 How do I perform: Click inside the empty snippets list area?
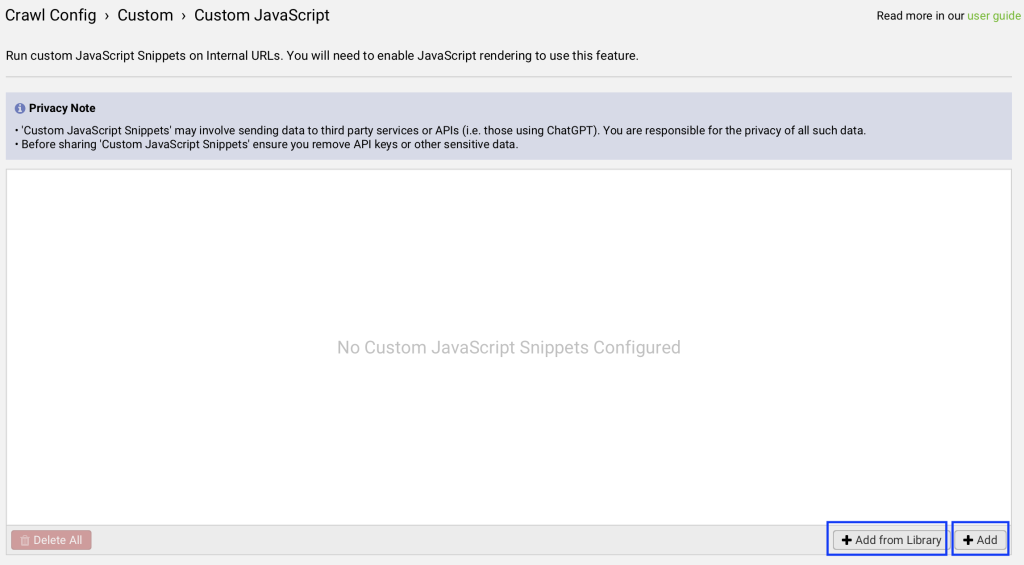pyautogui.click(x=509, y=261)
